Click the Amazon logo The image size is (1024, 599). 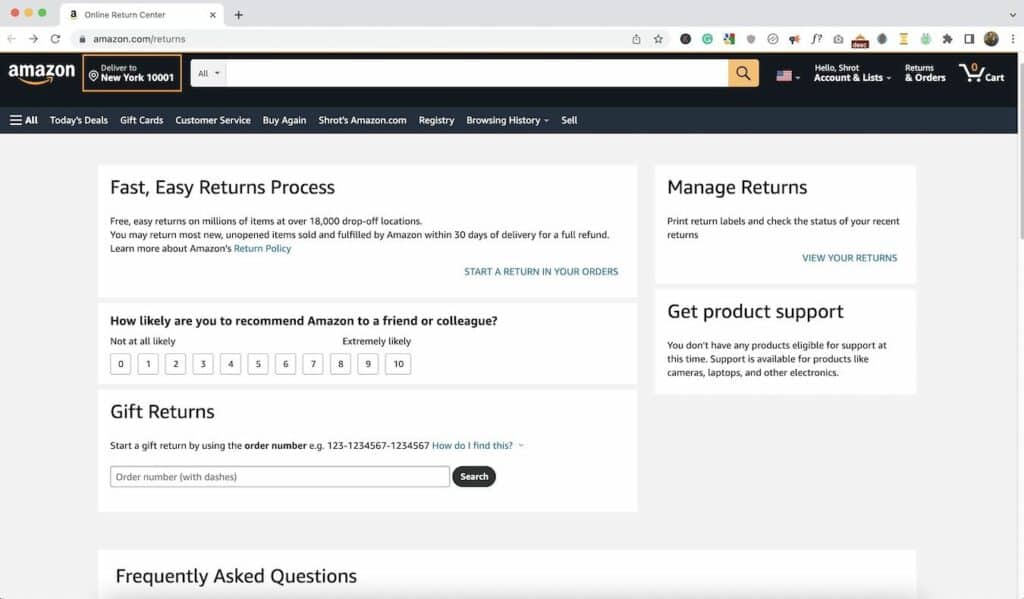pyautogui.click(x=41, y=73)
